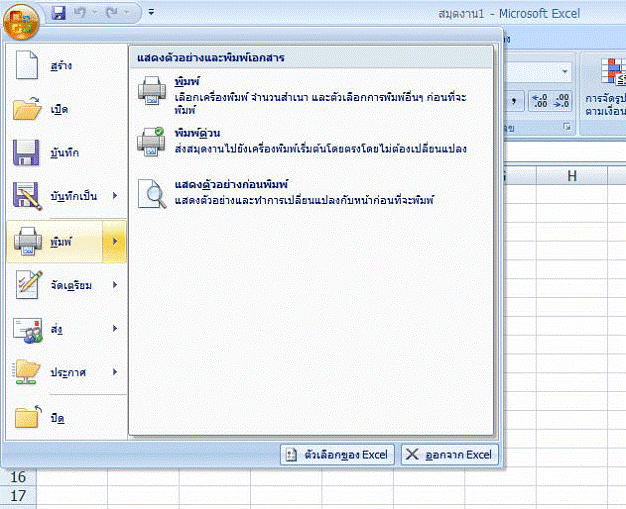
Task: Select the จัดเตรียม menu item
Action: point(67,285)
